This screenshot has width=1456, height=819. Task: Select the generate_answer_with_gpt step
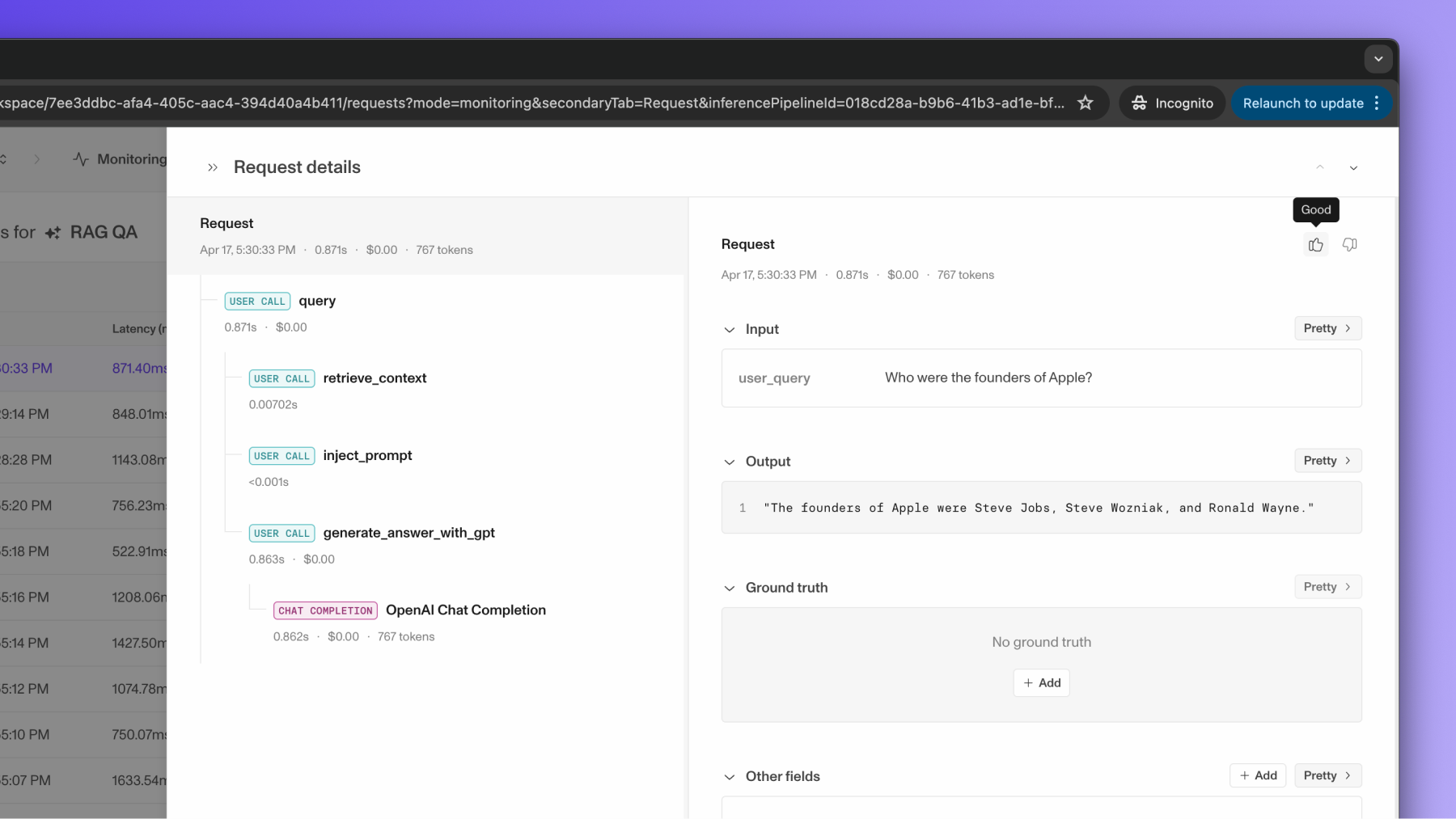pyautogui.click(x=408, y=533)
